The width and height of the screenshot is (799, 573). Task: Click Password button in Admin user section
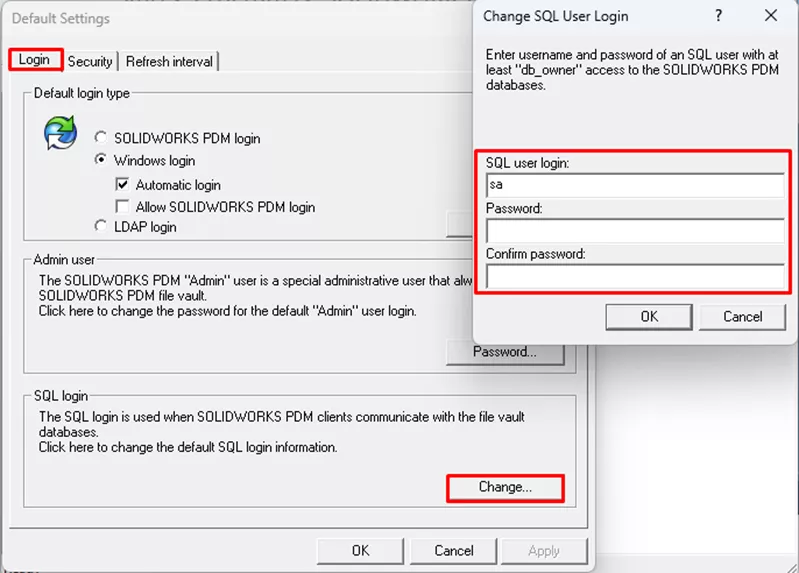coord(505,352)
